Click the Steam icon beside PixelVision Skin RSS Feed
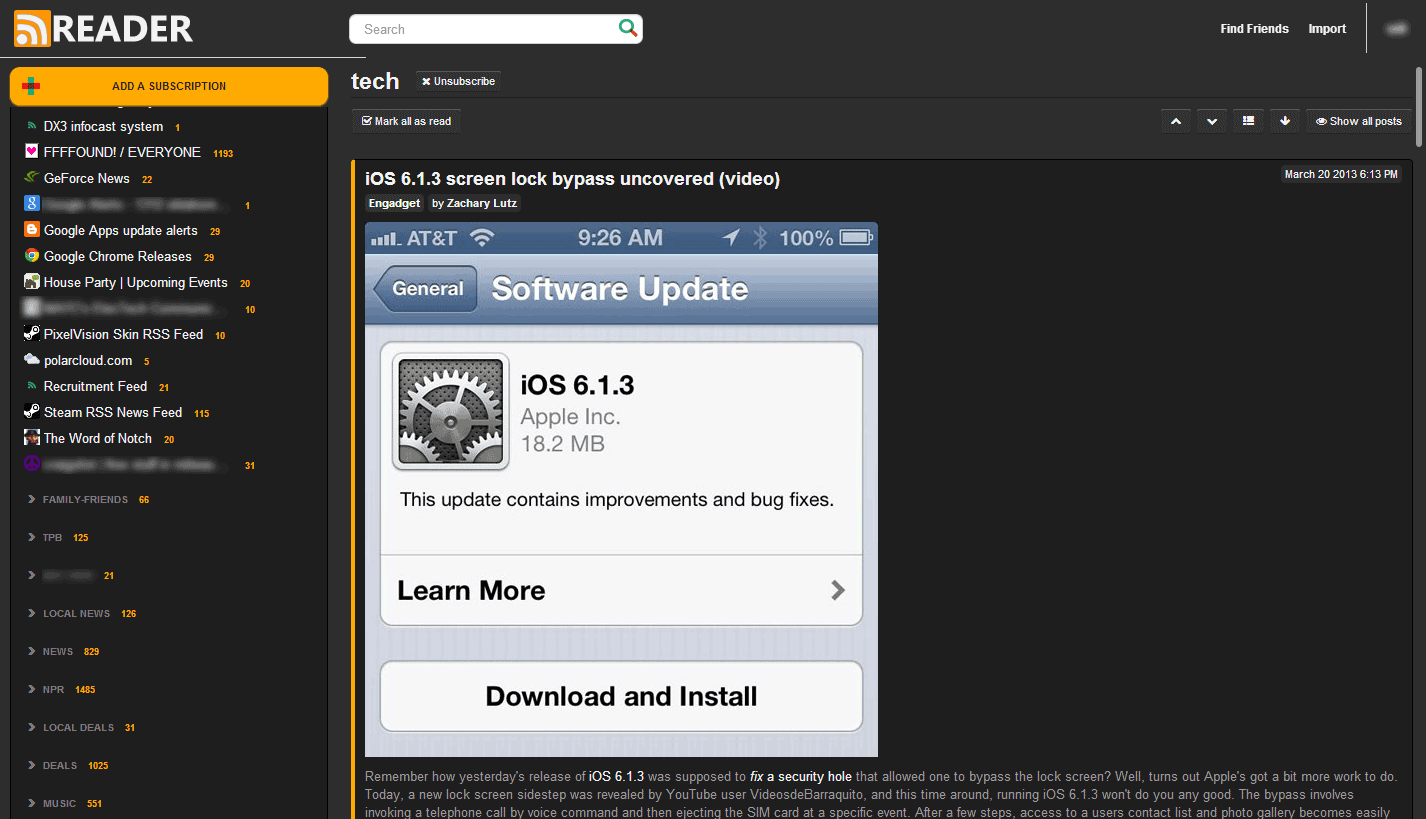 pos(31,334)
